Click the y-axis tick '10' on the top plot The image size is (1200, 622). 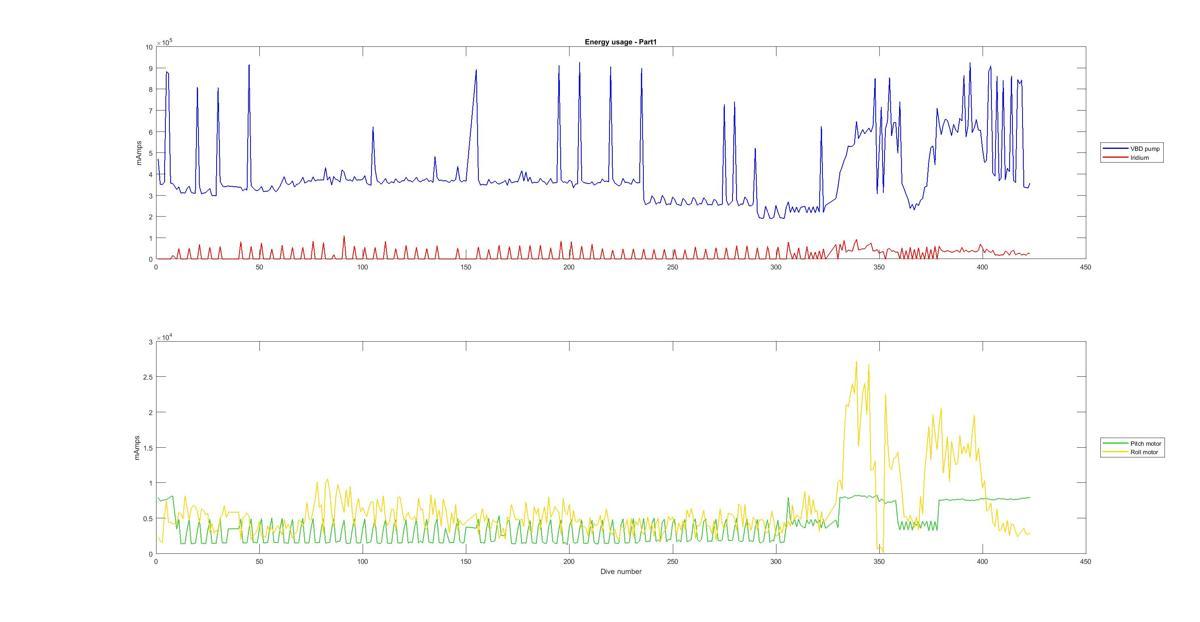(149, 47)
